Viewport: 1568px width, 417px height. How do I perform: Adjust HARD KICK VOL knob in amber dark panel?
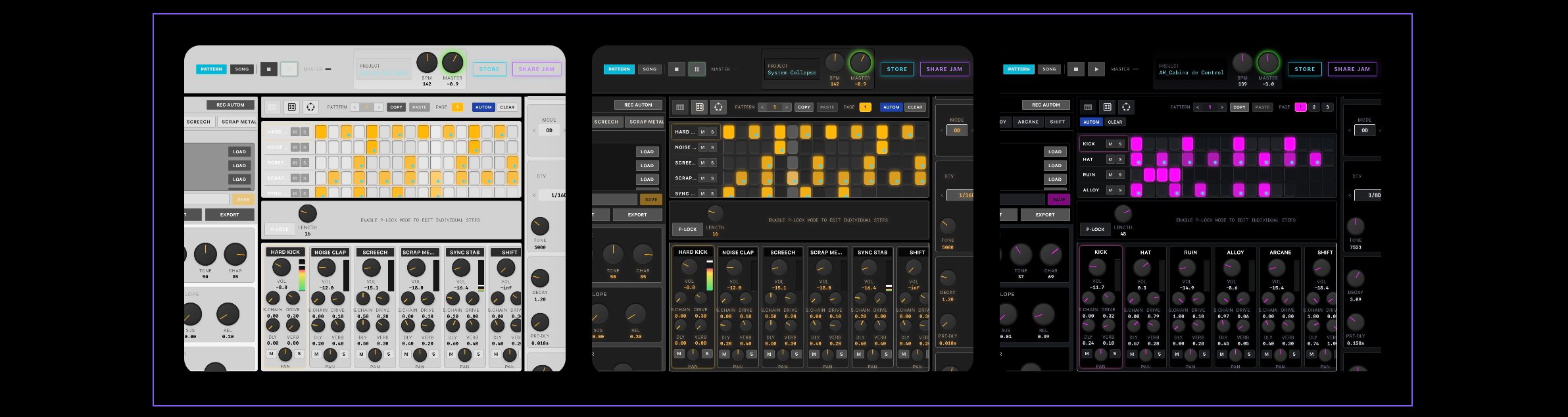pyautogui.click(x=689, y=267)
